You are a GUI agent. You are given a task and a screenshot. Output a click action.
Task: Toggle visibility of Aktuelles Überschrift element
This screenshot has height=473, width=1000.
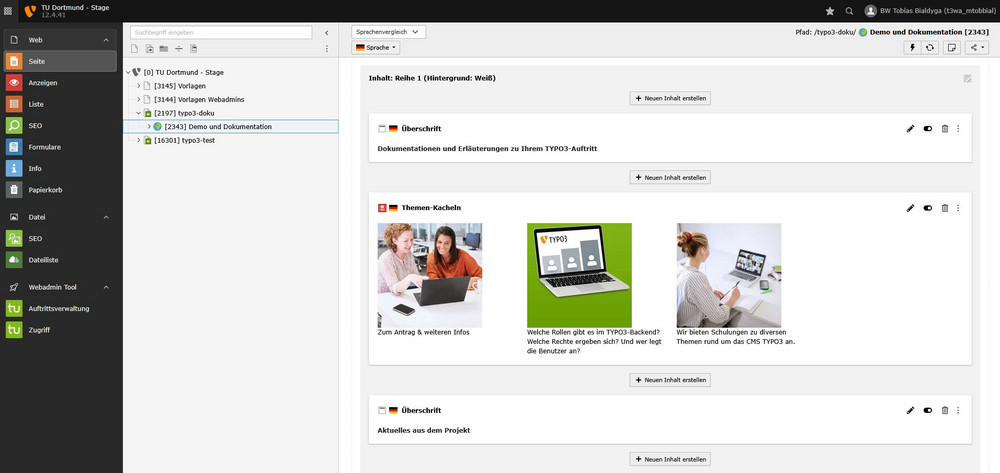[927, 410]
